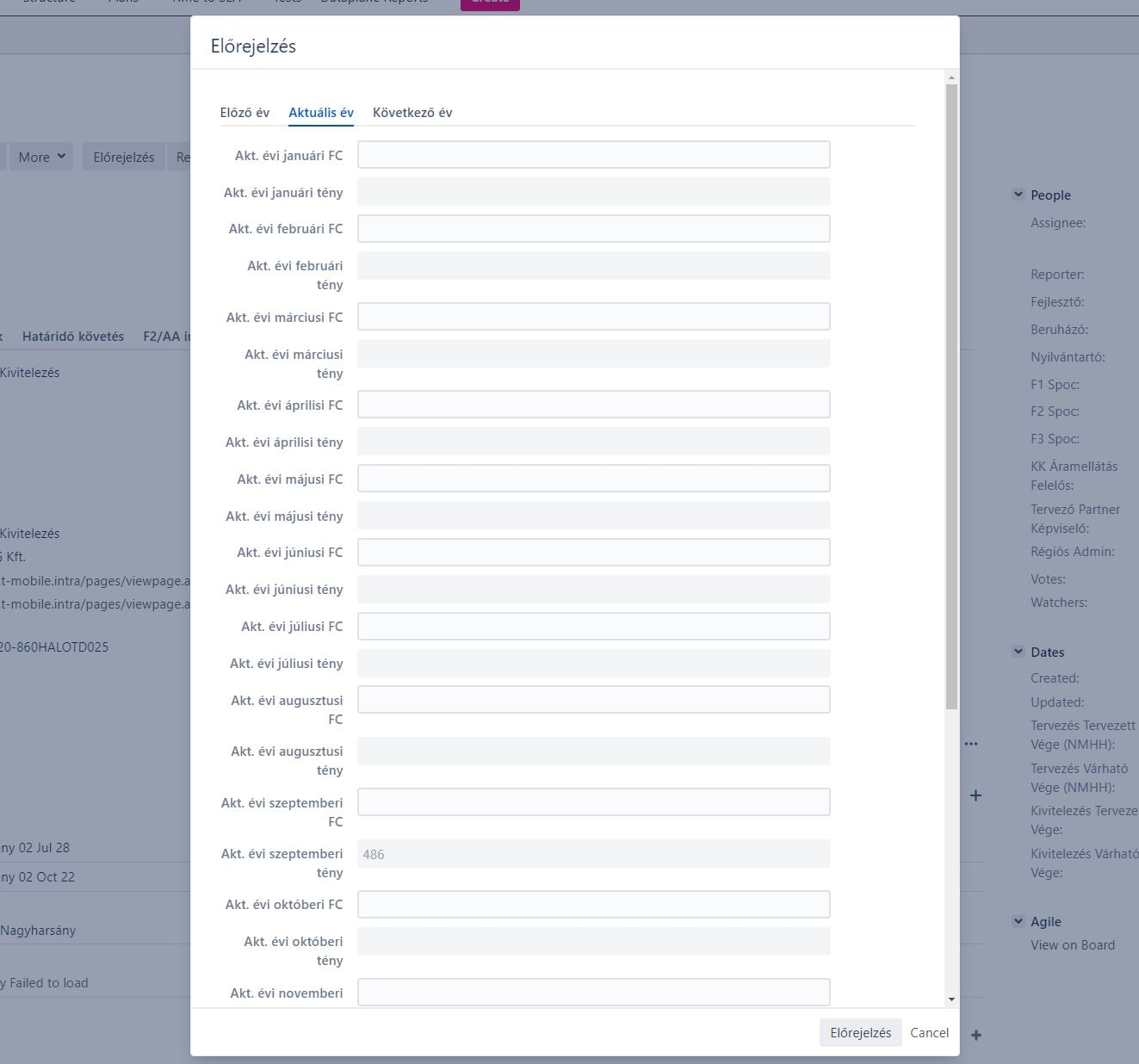Collapse the Agile section chevron
This screenshot has height=1064, width=1139.
point(1018,921)
